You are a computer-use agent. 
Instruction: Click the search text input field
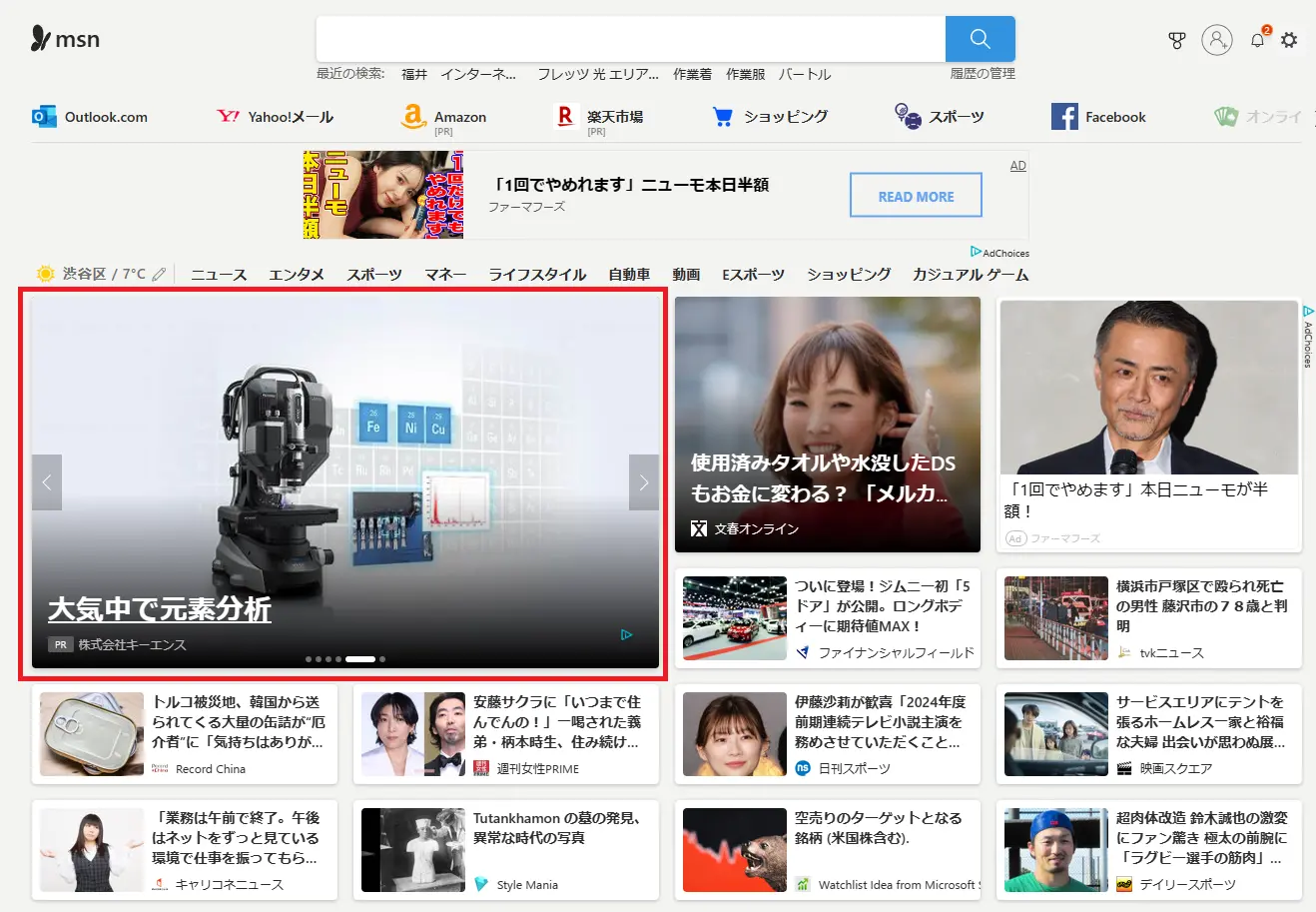[631, 39]
